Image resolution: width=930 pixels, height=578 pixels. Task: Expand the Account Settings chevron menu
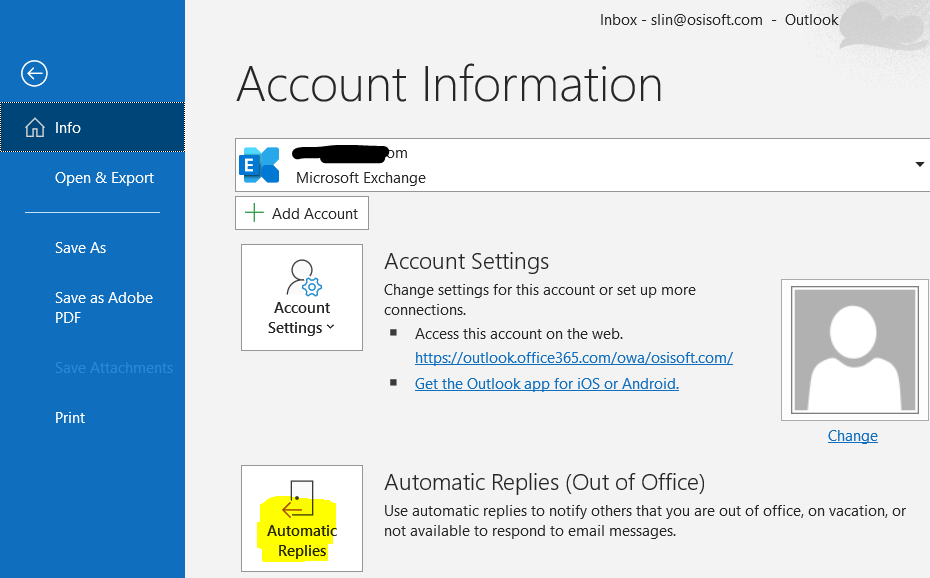[331, 328]
